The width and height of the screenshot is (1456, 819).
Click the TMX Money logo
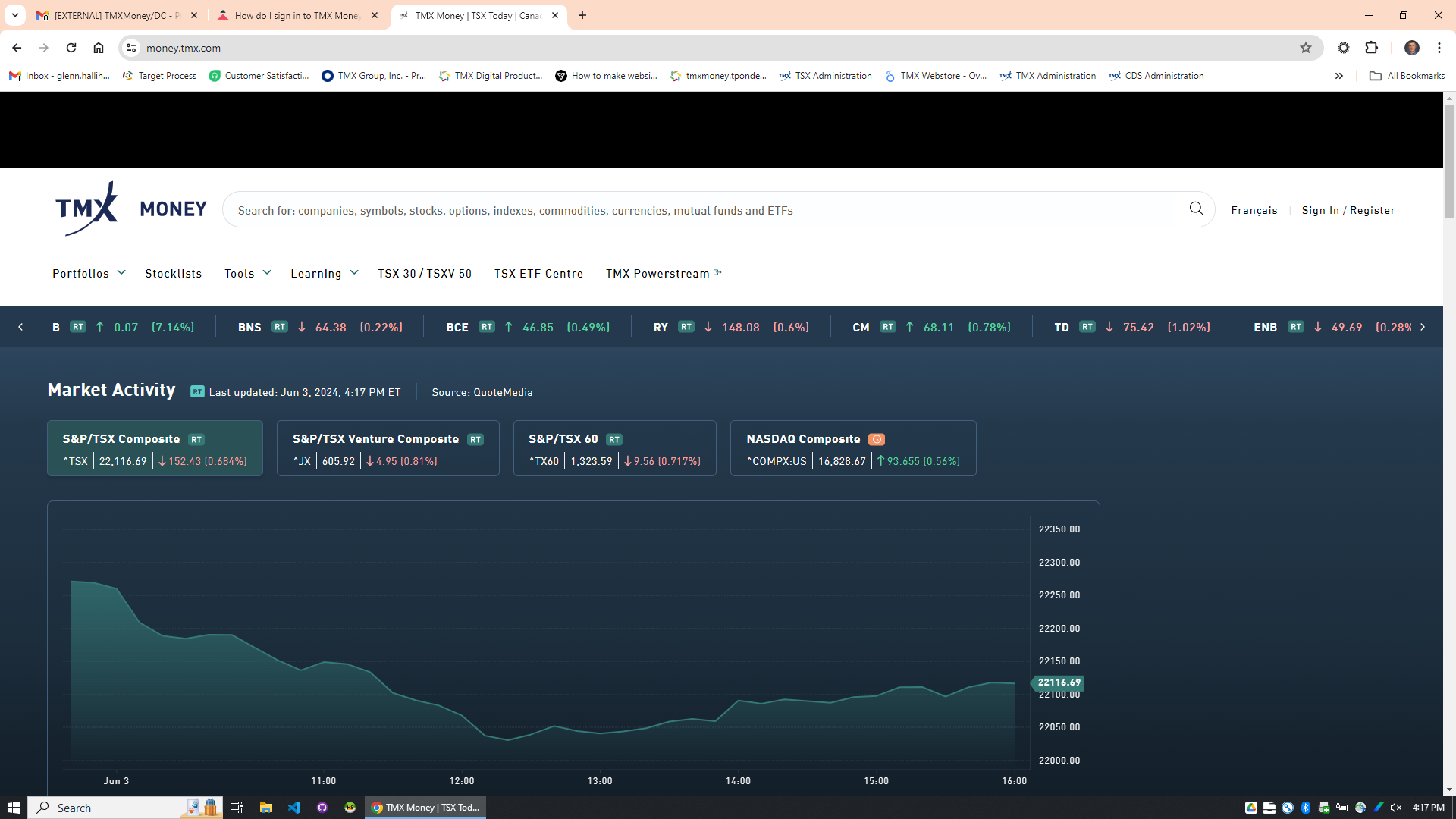[130, 209]
